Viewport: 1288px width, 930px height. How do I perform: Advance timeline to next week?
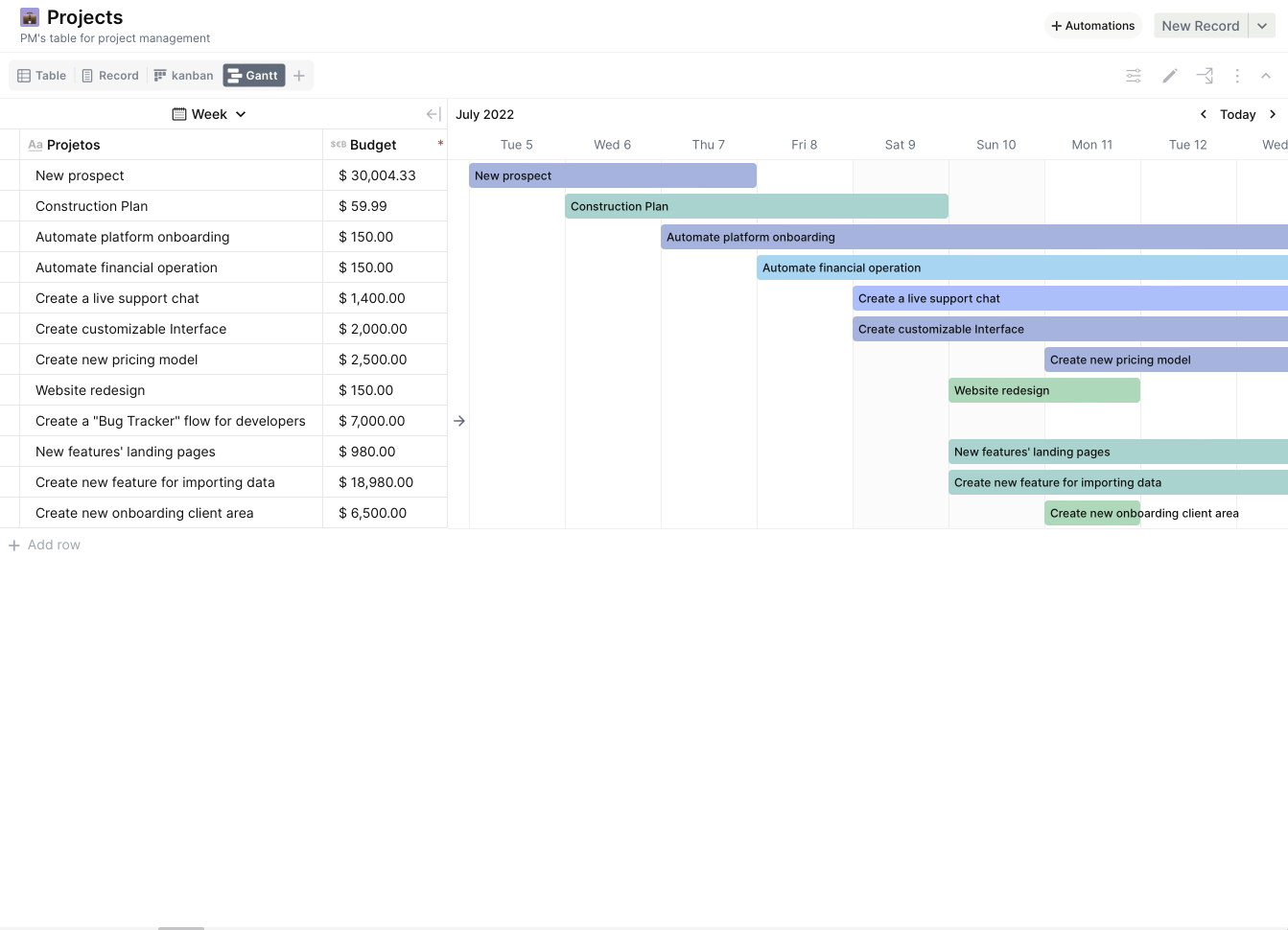coord(1273,114)
